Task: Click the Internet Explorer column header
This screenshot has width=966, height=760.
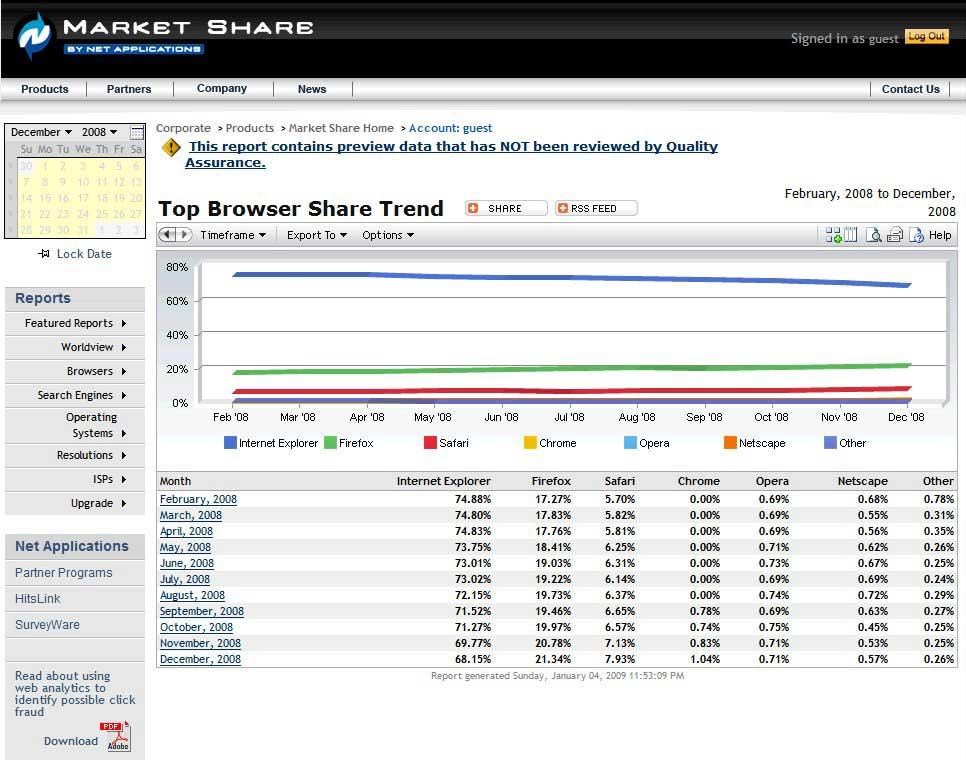Action: [444, 481]
